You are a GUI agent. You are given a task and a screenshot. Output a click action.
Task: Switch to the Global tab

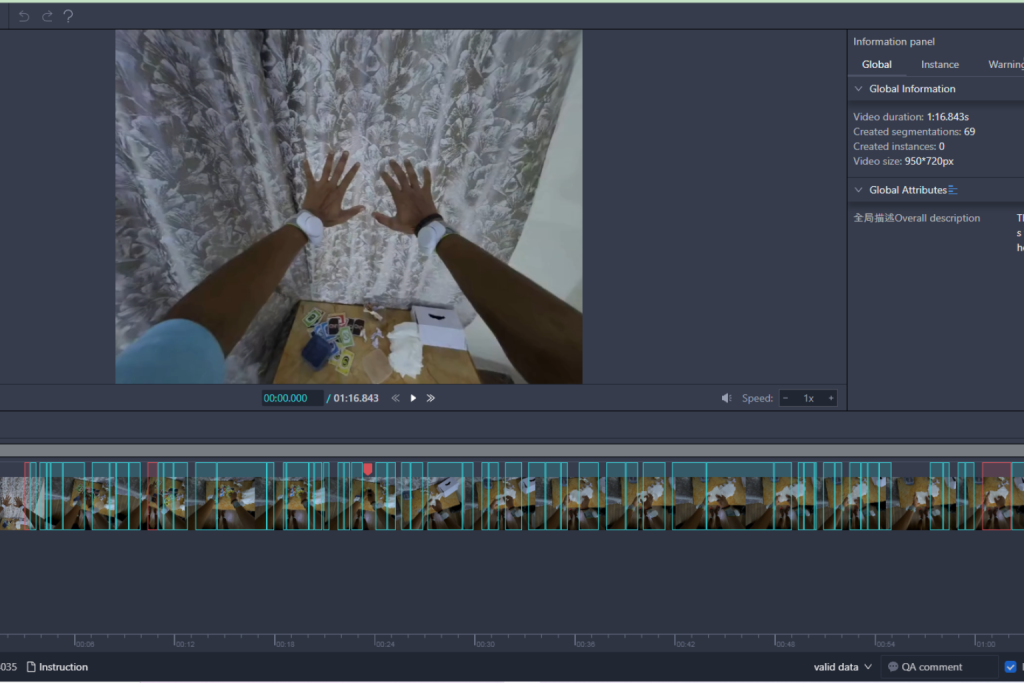(x=876, y=64)
